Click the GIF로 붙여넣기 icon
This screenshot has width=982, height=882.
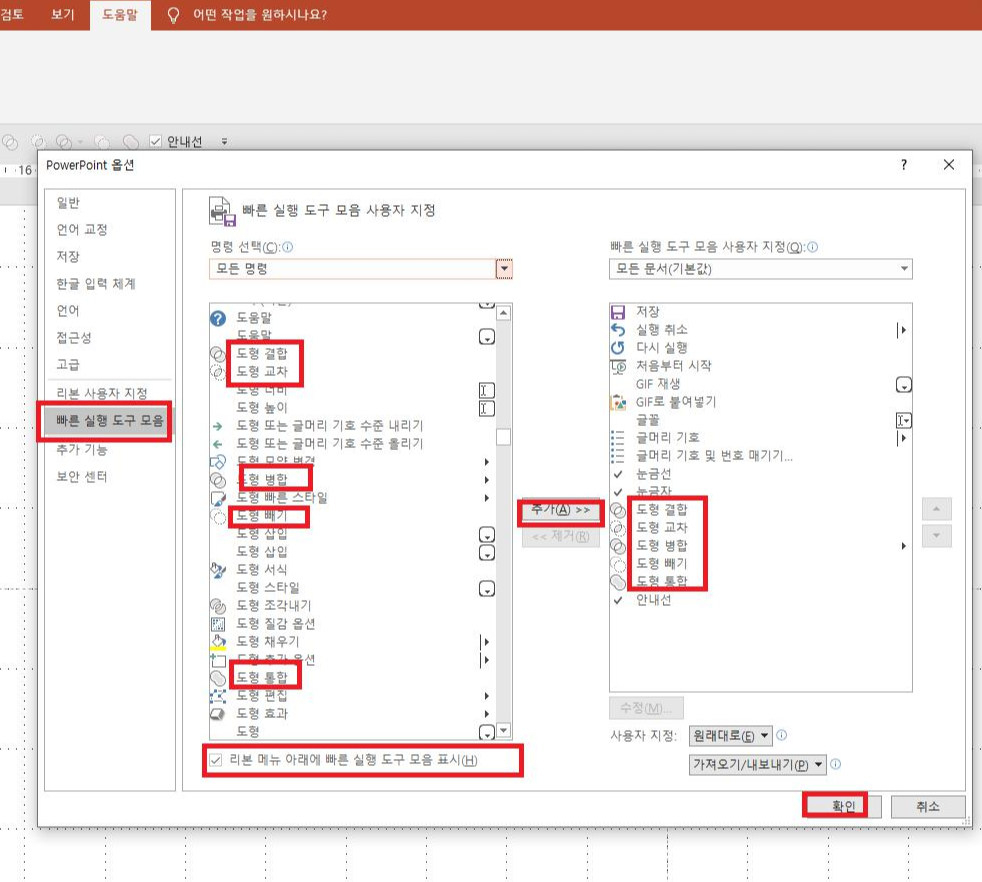click(x=618, y=402)
